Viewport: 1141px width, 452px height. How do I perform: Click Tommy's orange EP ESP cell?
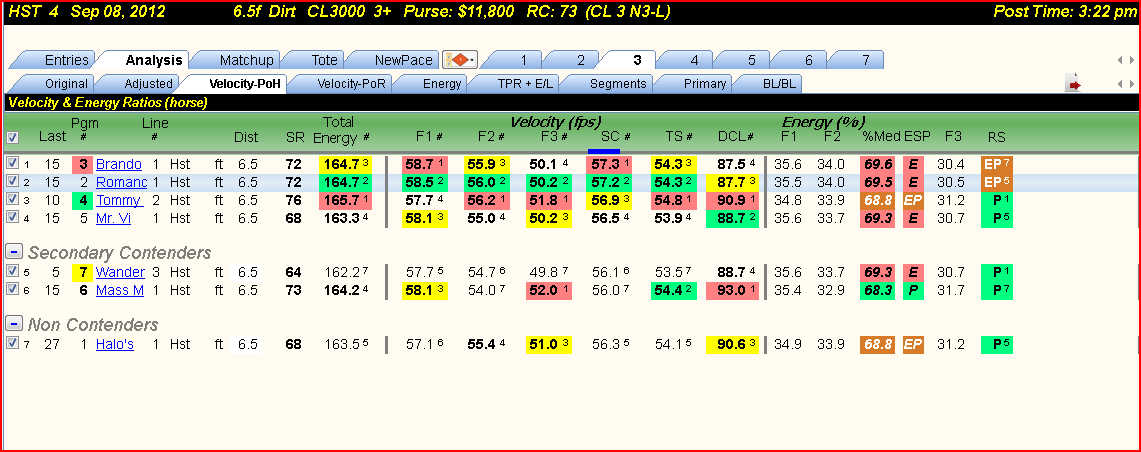(913, 200)
